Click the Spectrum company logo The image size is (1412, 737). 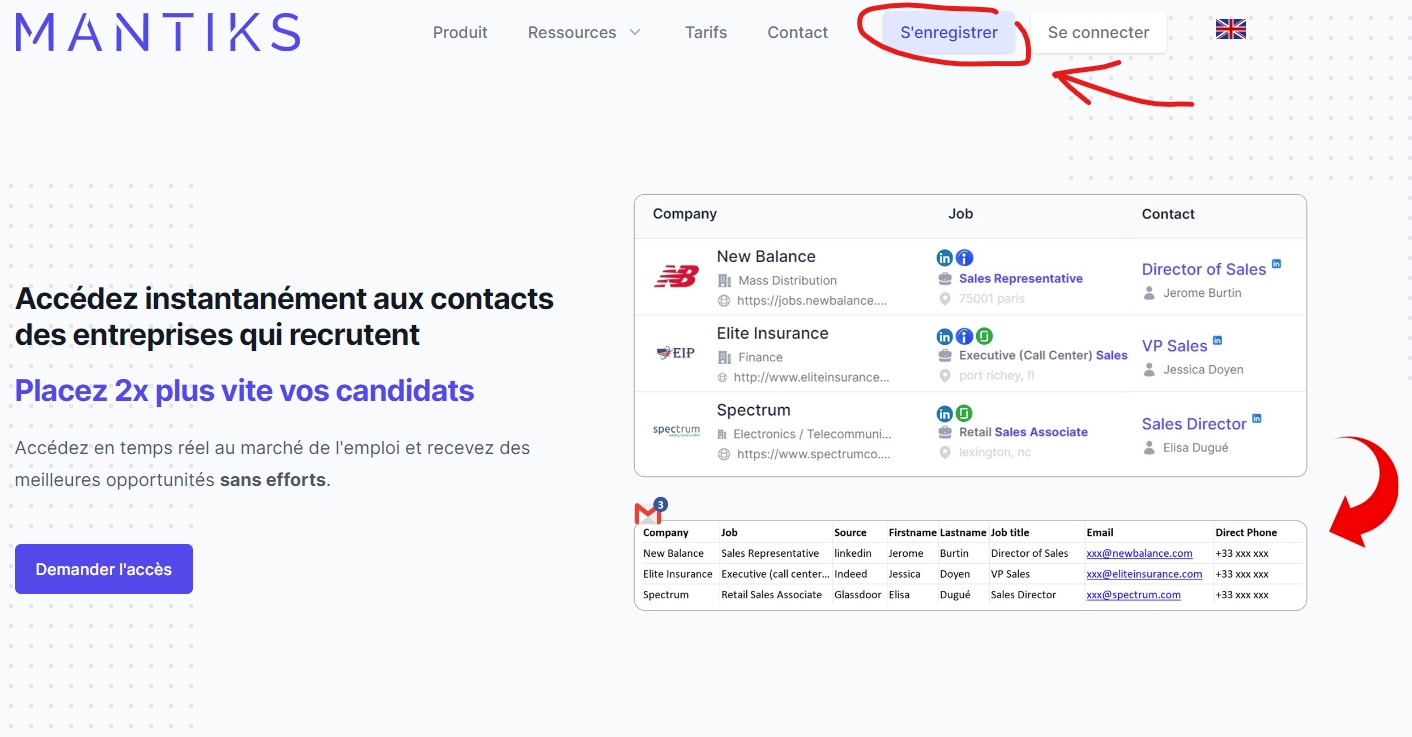(x=677, y=430)
